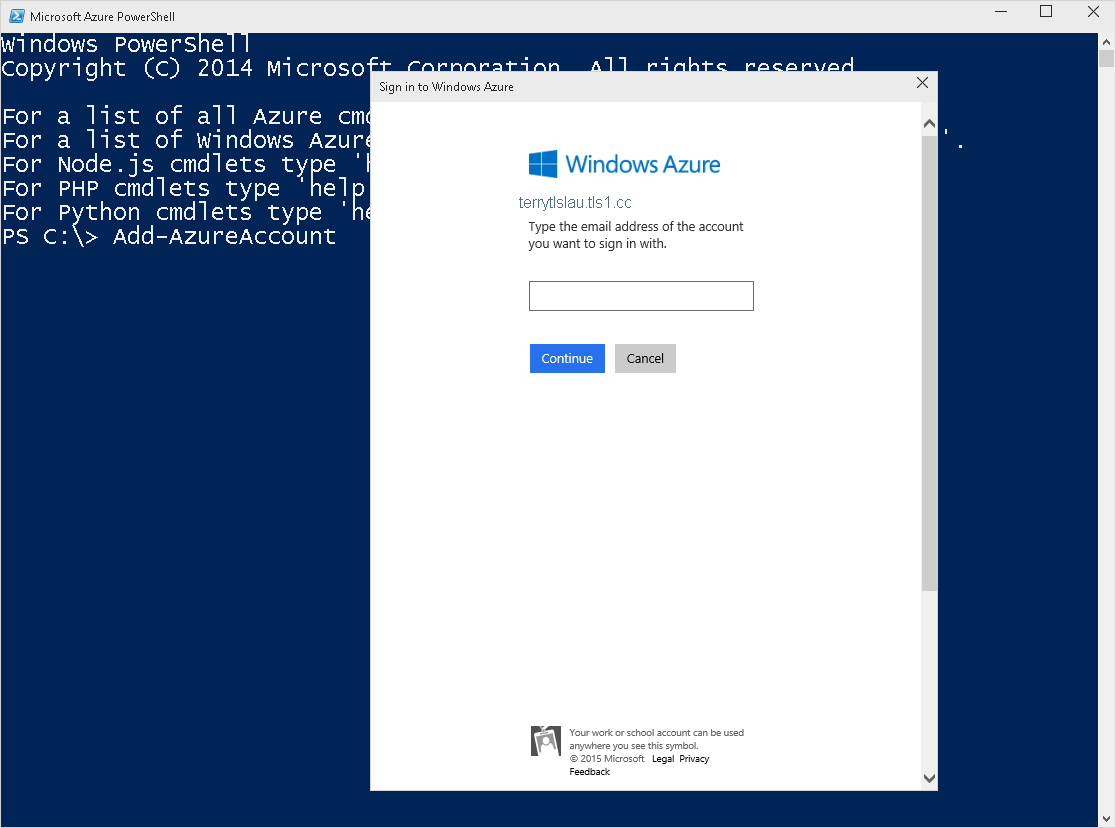This screenshot has width=1116, height=828.
Task: Click the Continue button
Action: pyautogui.click(x=567, y=358)
